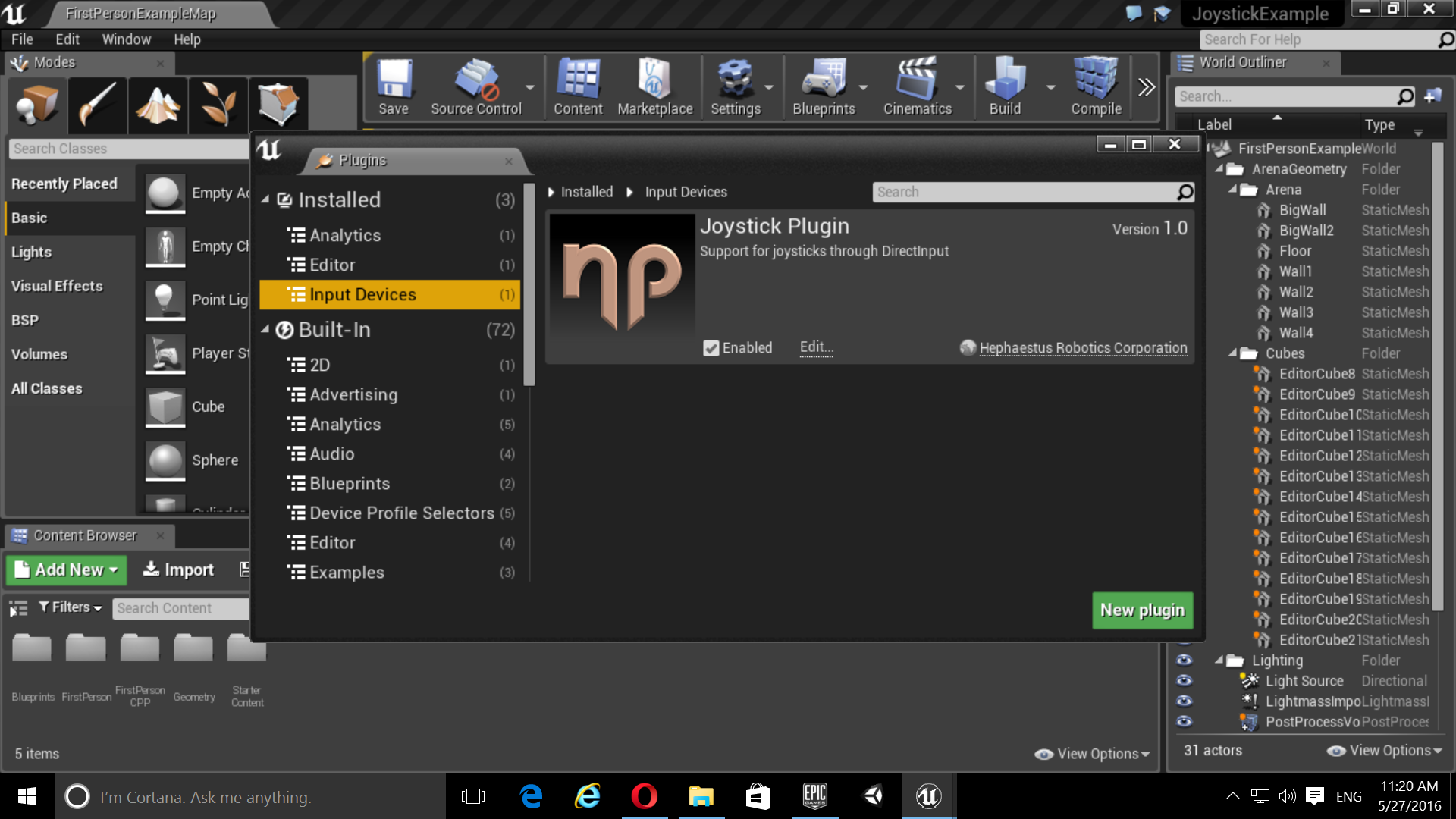Open Source Control dropdown arrow
Viewport: 1456px width, 819px height.
coord(530,88)
